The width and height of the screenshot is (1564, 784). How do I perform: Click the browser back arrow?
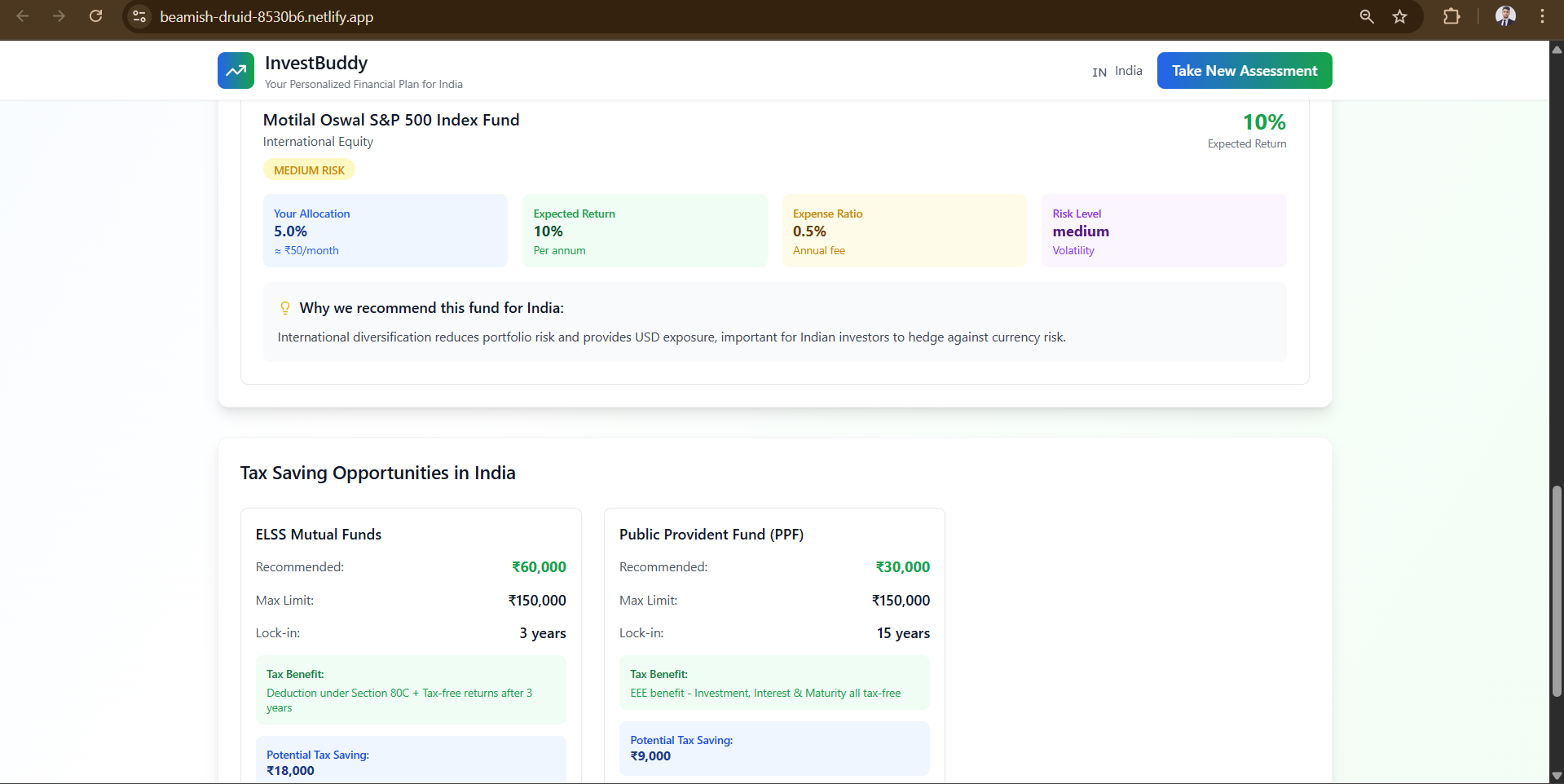23,16
